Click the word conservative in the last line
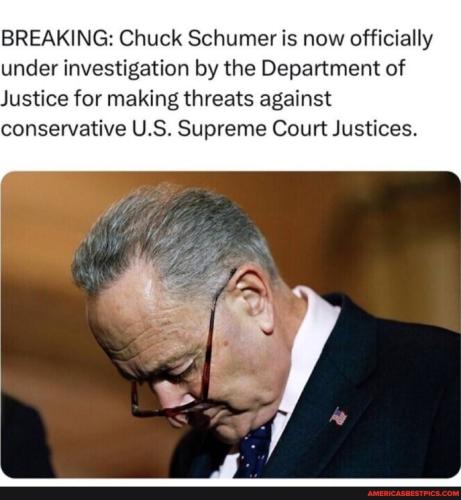 [63, 129]
